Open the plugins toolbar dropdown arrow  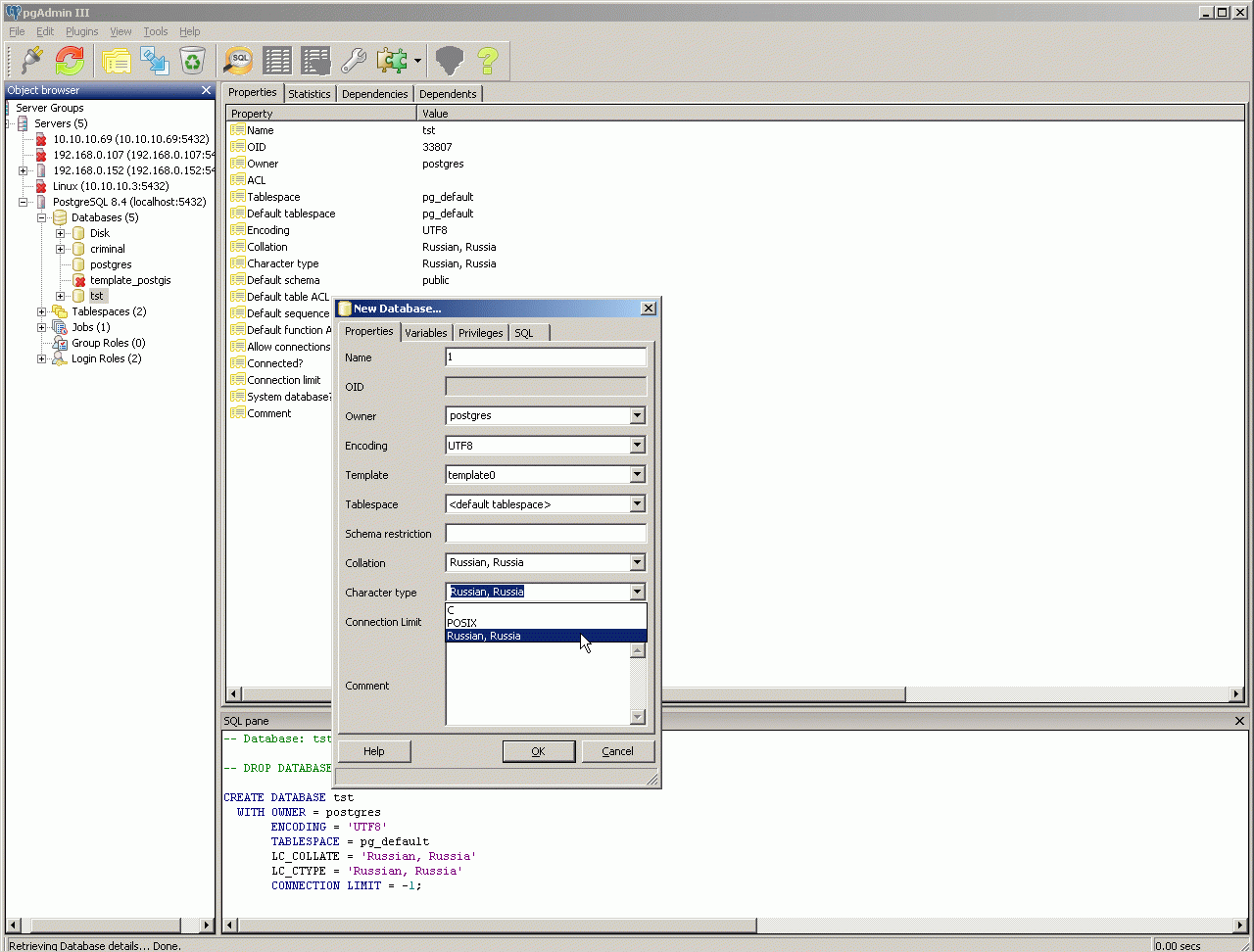point(417,61)
